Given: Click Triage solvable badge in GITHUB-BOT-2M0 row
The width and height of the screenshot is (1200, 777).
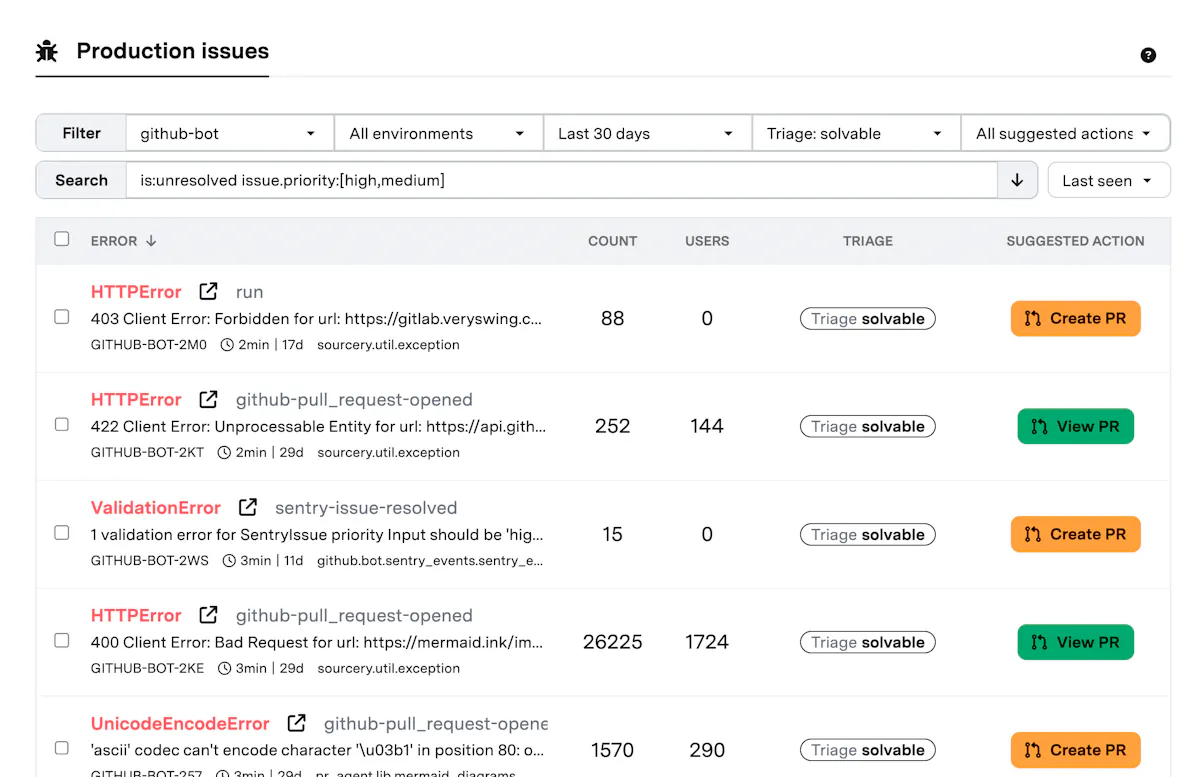Looking at the screenshot, I should coord(868,319).
